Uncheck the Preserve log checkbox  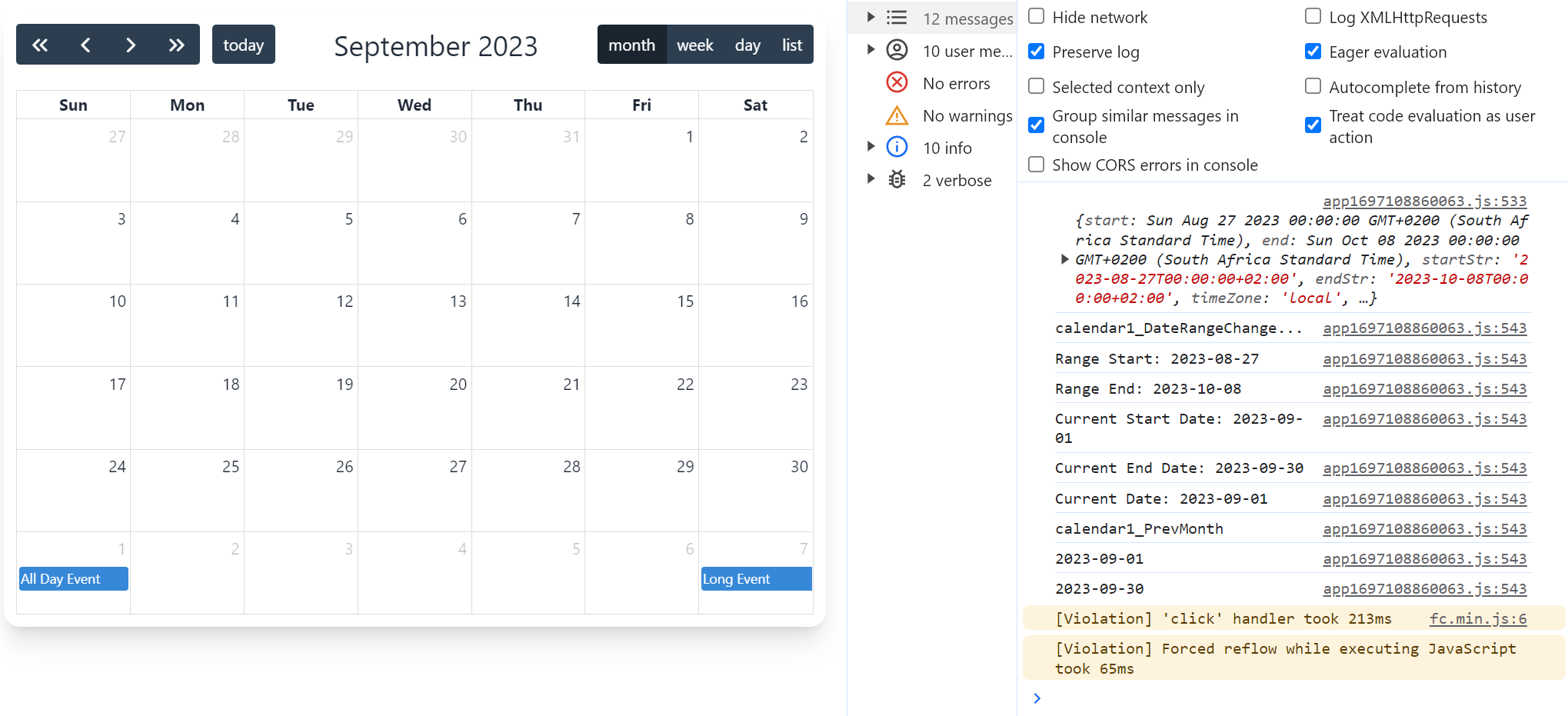pyautogui.click(x=1037, y=52)
